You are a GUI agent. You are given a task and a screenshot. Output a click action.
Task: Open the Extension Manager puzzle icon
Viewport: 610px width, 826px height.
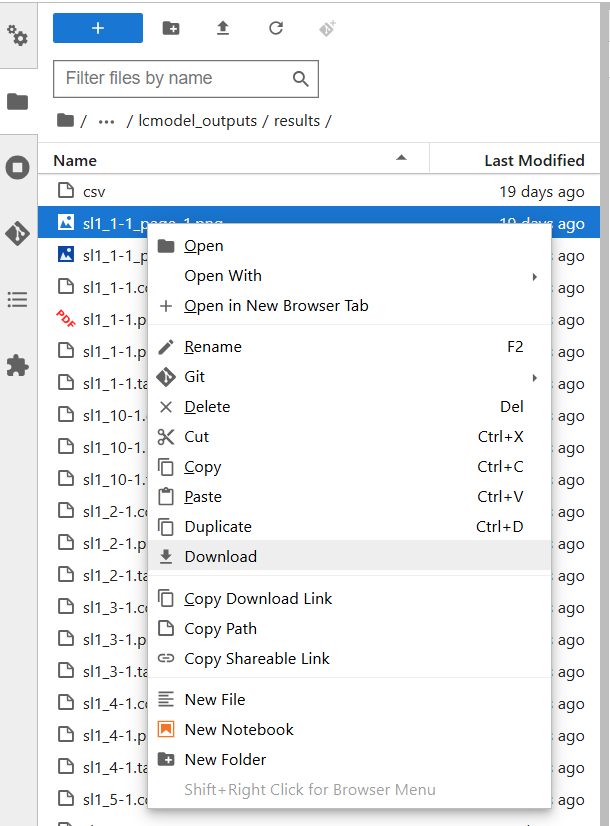click(18, 365)
